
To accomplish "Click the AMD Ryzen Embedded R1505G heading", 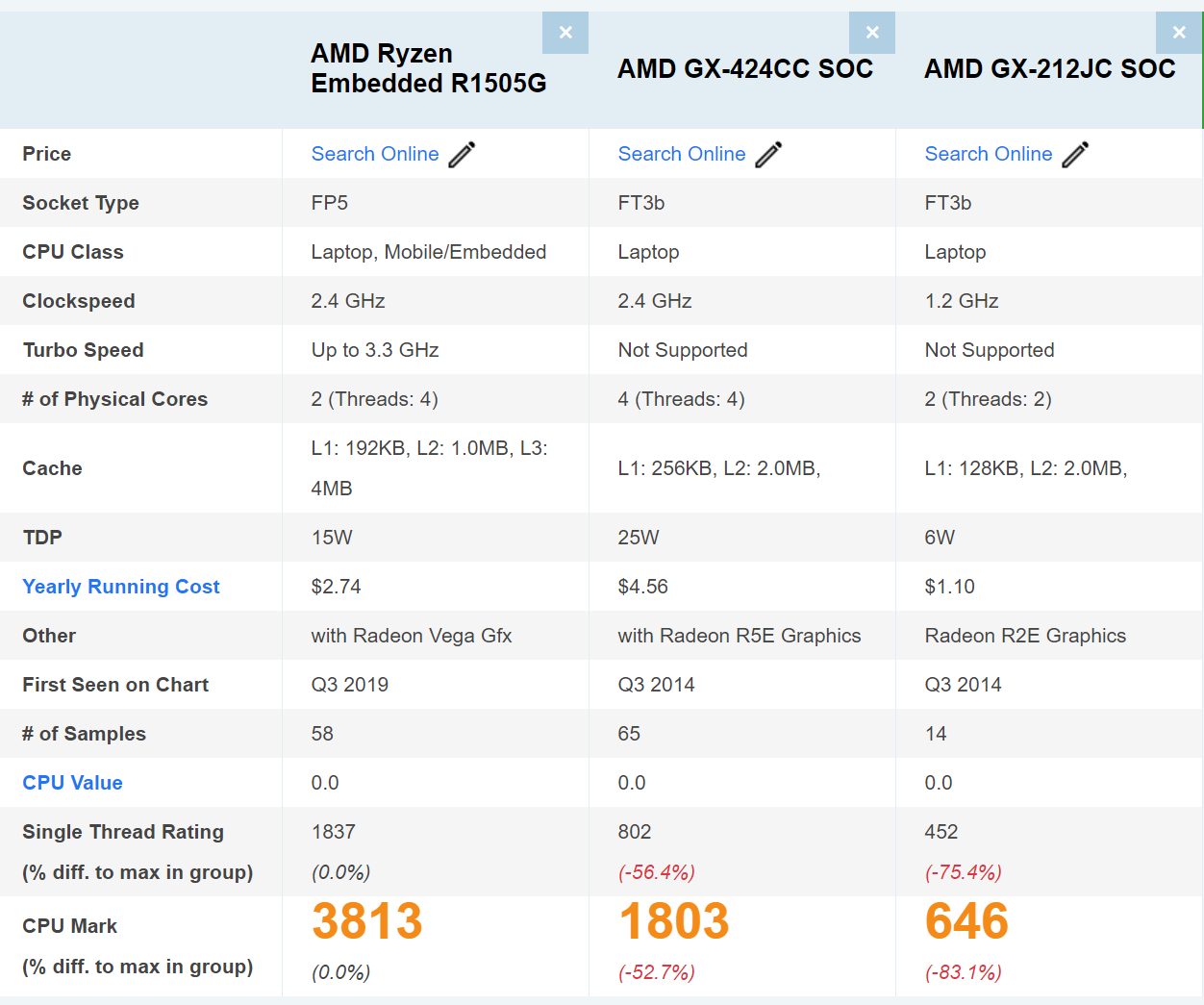I will pyautogui.click(x=429, y=68).
